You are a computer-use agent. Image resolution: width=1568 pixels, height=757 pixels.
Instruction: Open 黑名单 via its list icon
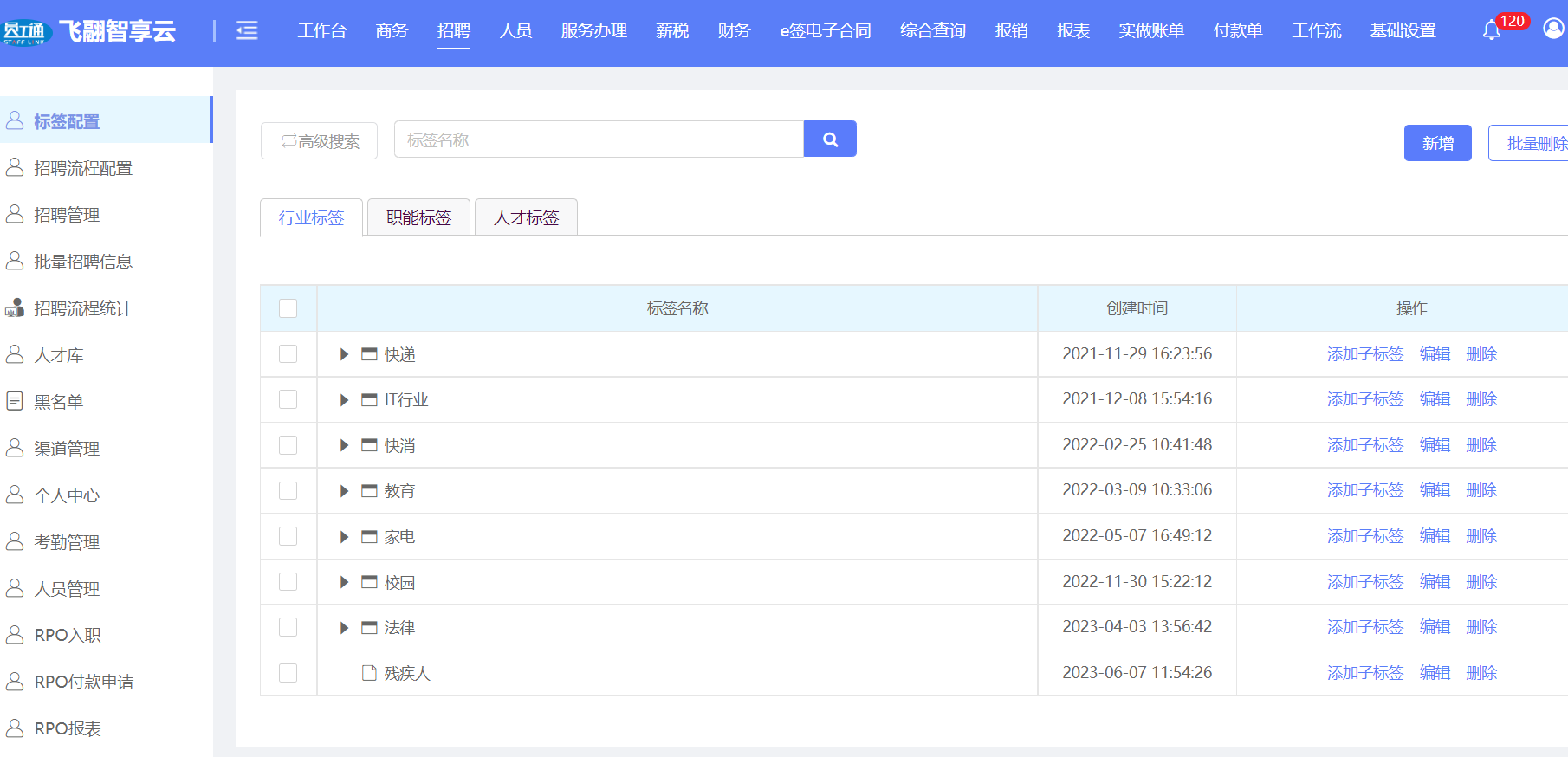[15, 401]
